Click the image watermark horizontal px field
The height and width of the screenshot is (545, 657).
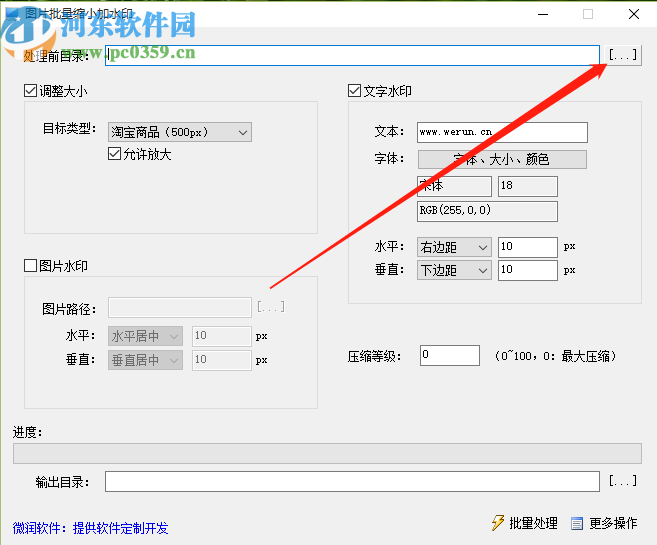click(x=222, y=336)
